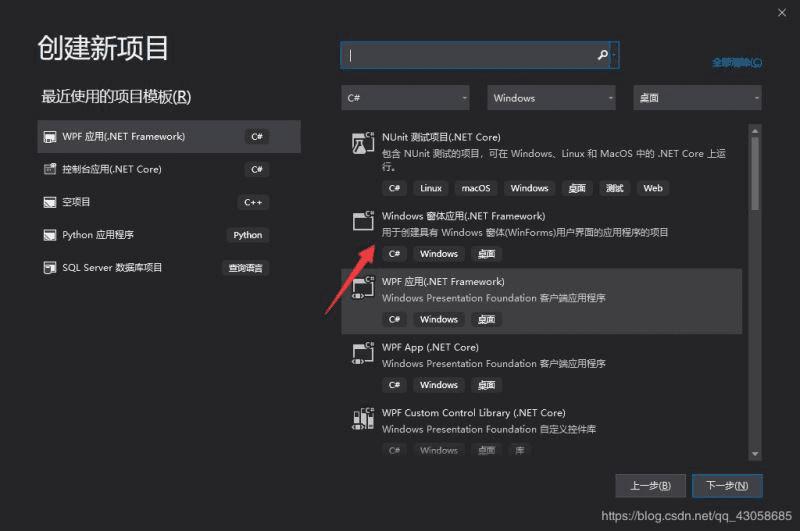Select recent template SQL Server 数据库项目
This screenshot has height=531, width=800.
click(169, 268)
